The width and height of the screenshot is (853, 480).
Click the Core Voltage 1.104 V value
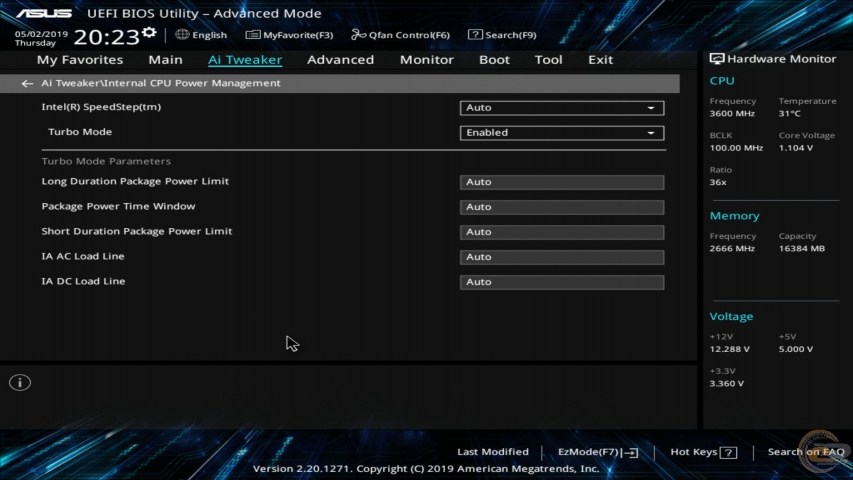795,148
